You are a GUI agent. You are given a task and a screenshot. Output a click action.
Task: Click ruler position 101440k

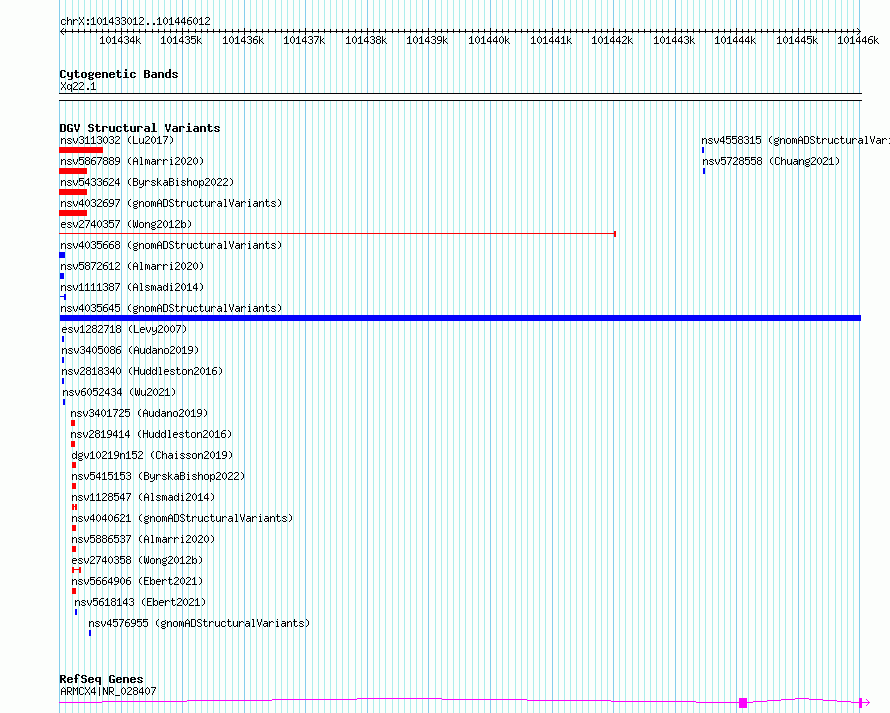489,40
